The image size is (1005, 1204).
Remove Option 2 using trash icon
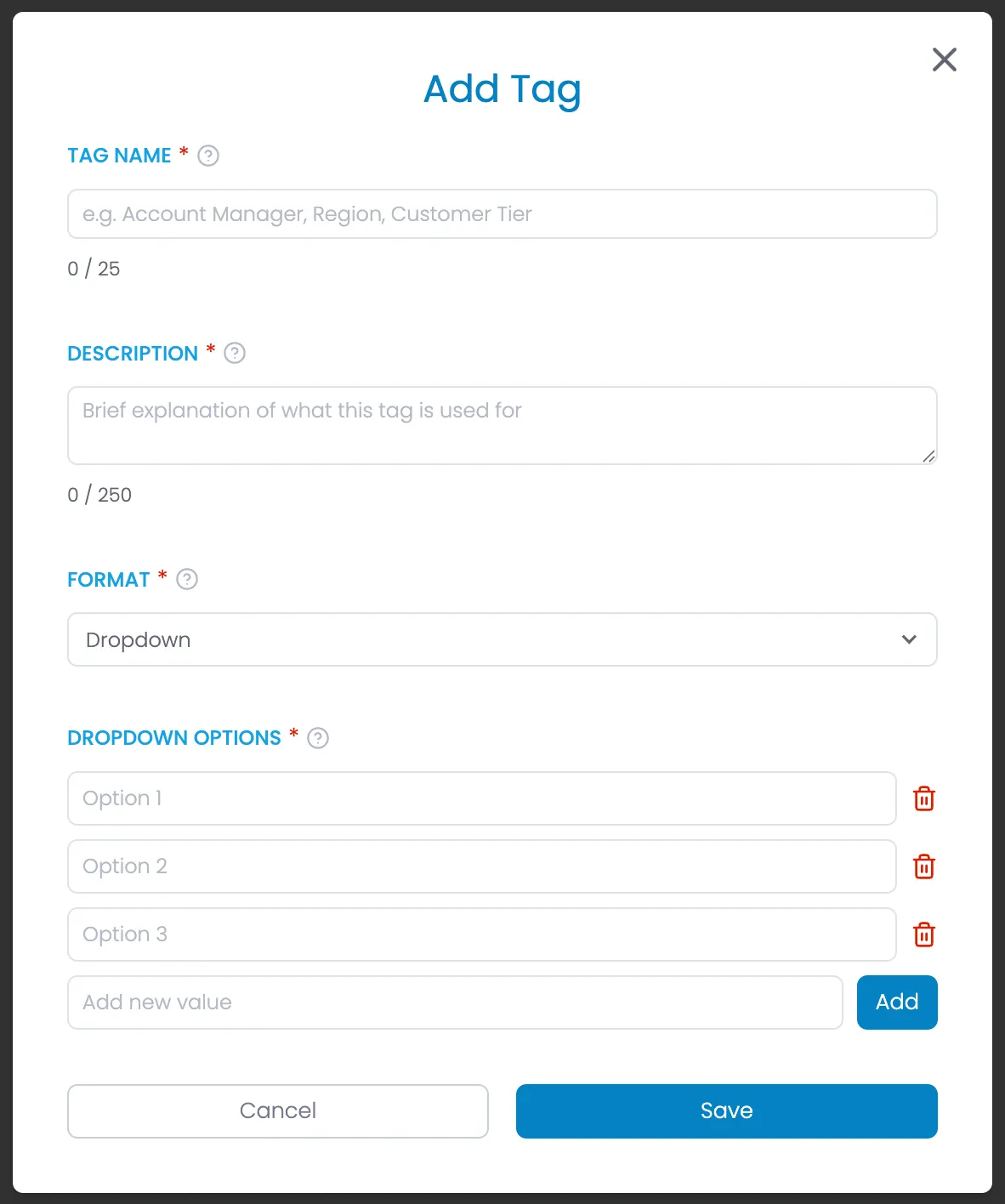point(924,866)
